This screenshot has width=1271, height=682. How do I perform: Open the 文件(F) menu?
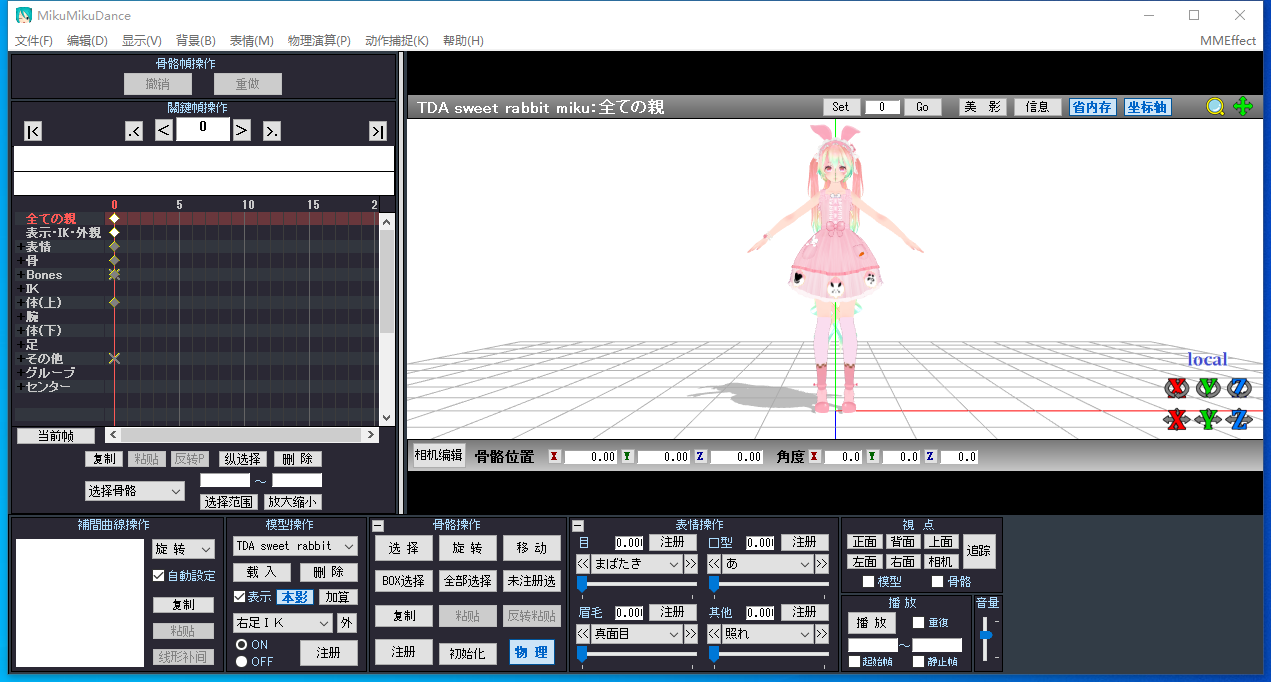[x=34, y=41]
